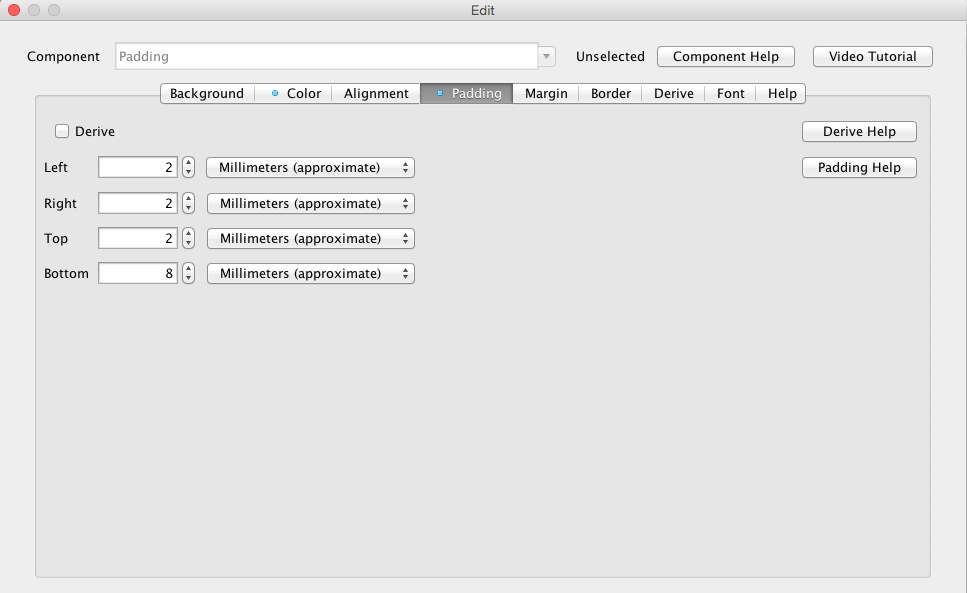This screenshot has width=967, height=593.
Task: Switch to the Border tab
Action: pyautogui.click(x=609, y=93)
